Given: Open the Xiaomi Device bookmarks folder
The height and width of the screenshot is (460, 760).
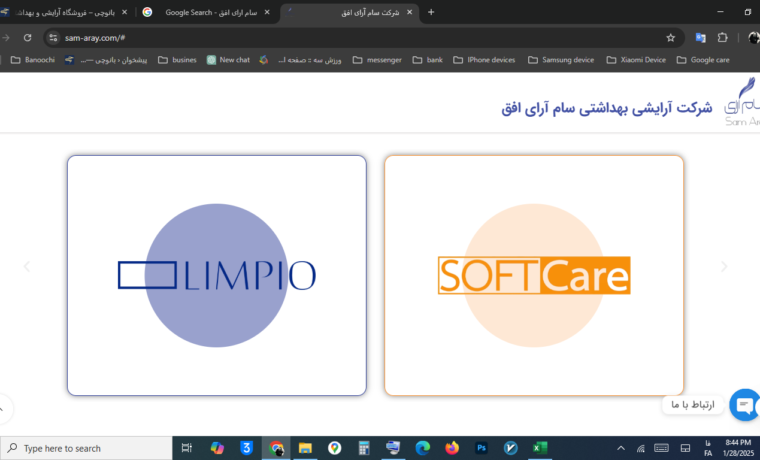Looking at the screenshot, I should point(636,60).
